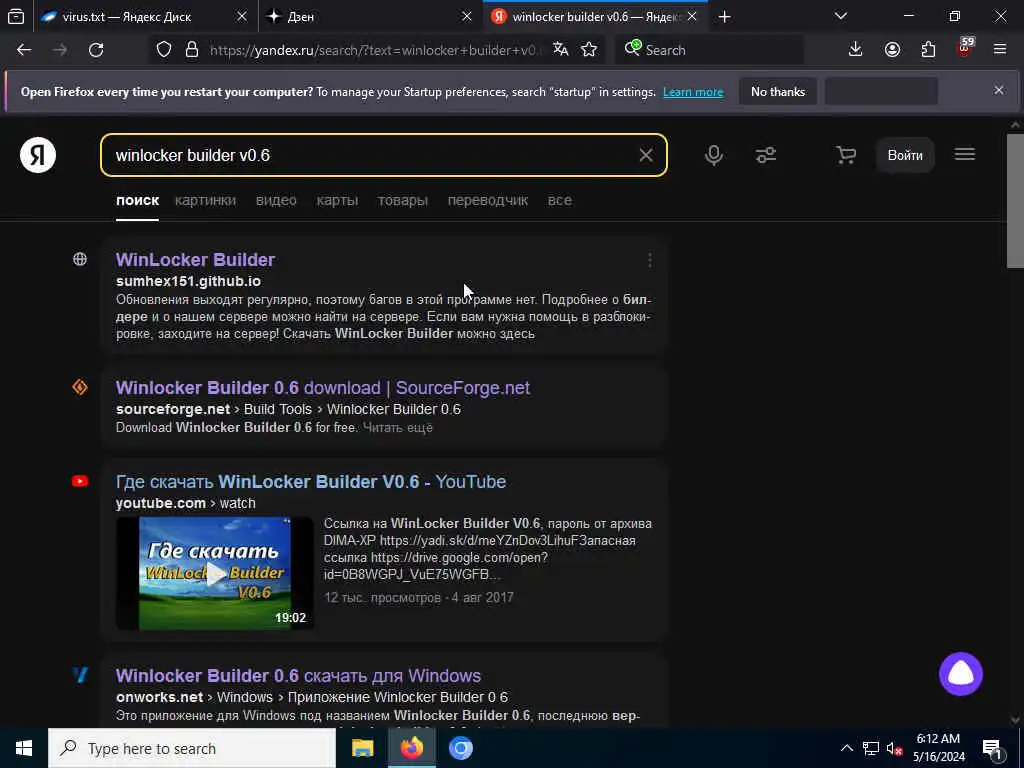
Task: Select the видео search category
Action: tap(276, 200)
